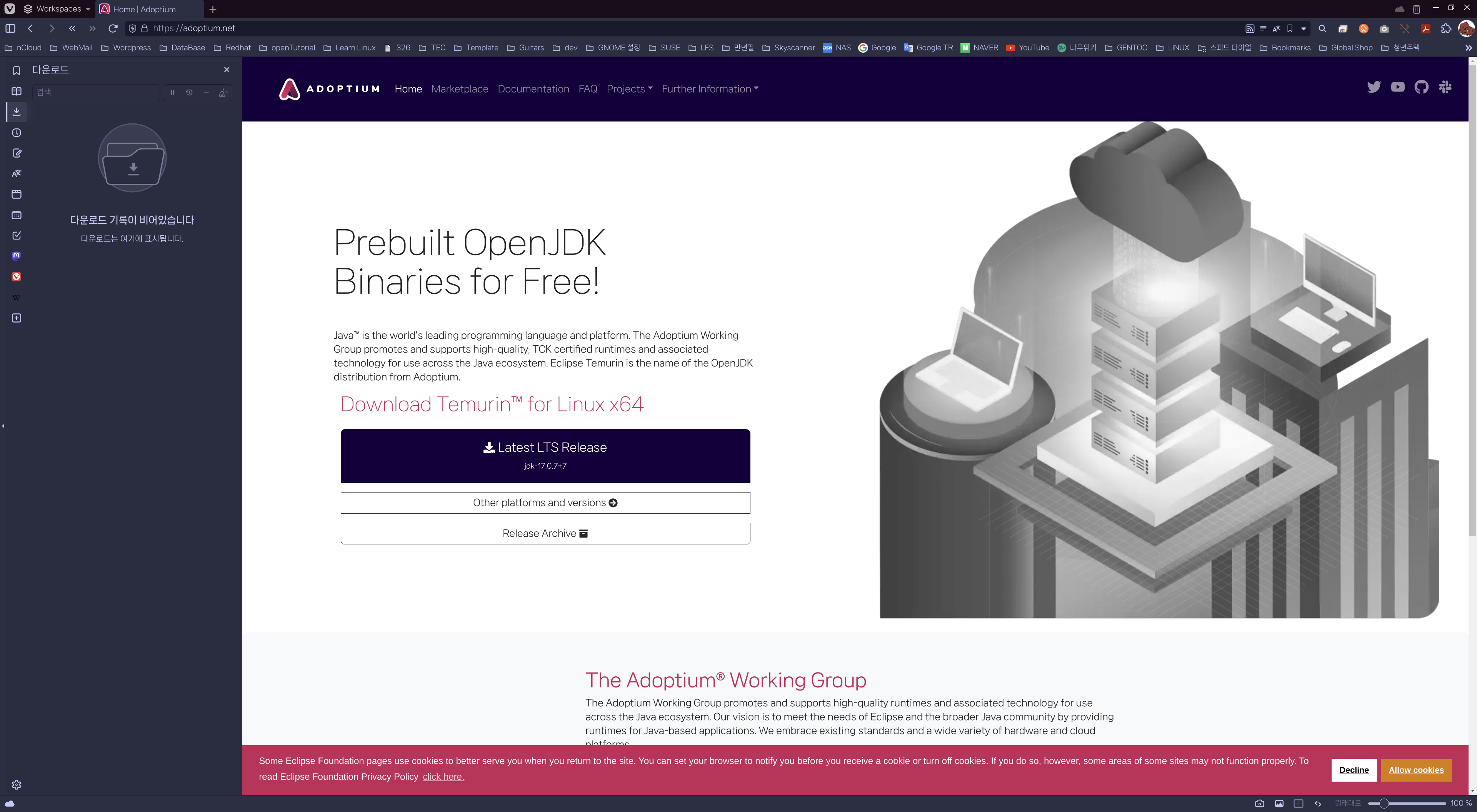Open the Mastodon web panel
The image size is (1477, 812).
pos(17,256)
